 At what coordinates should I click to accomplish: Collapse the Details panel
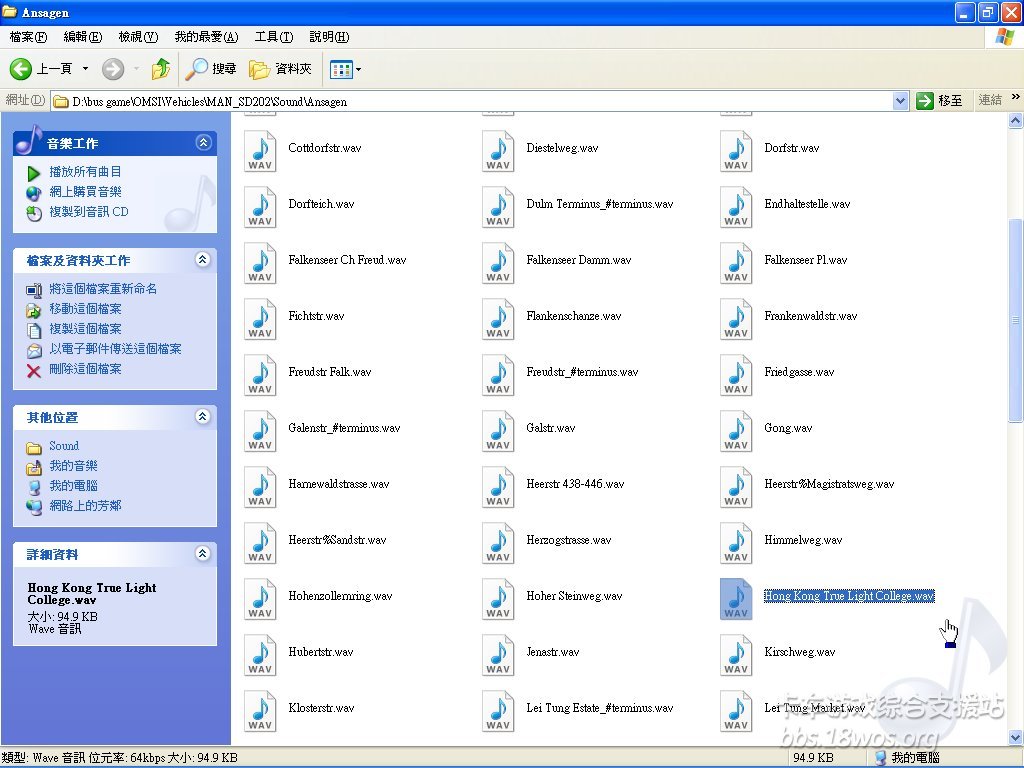tap(203, 554)
